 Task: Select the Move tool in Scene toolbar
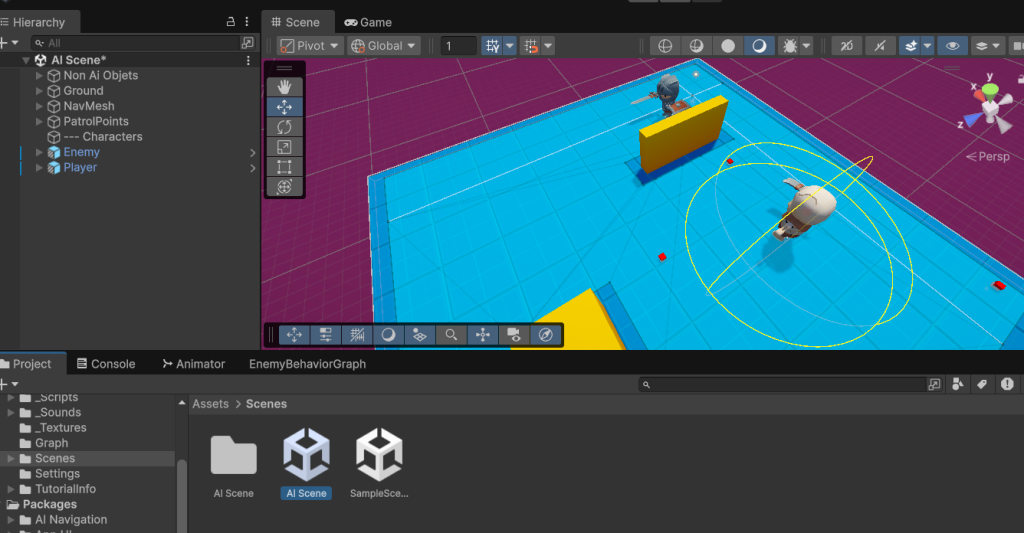point(284,107)
